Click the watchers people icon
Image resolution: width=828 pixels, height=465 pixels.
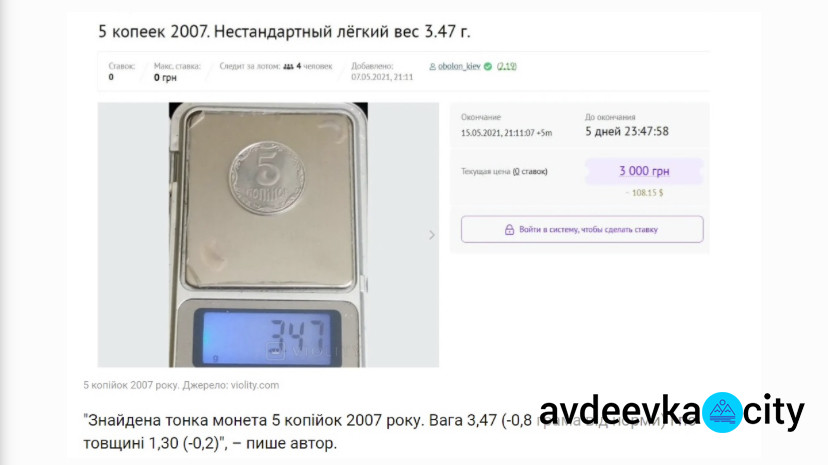288,67
